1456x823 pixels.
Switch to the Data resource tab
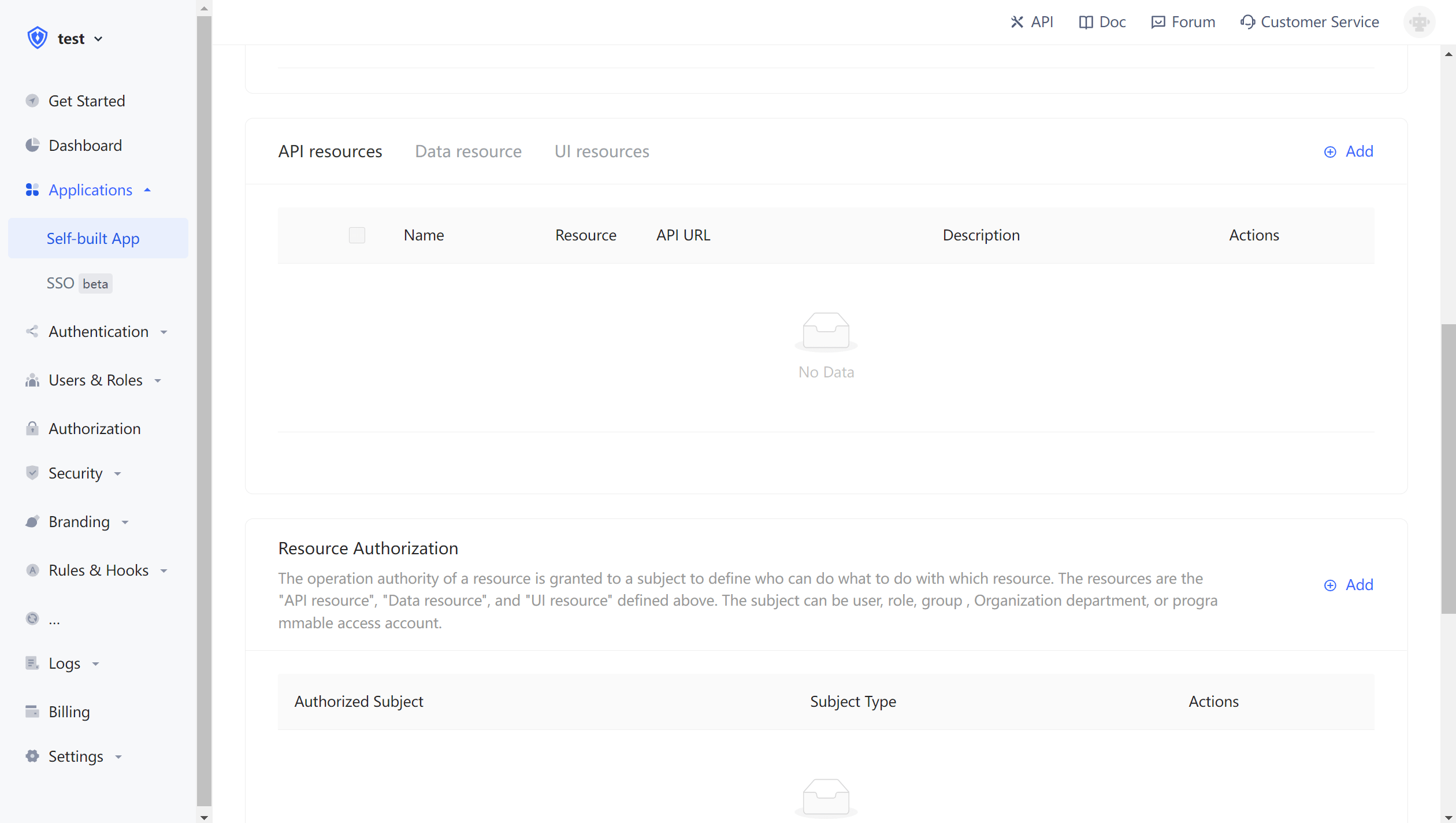(x=468, y=151)
